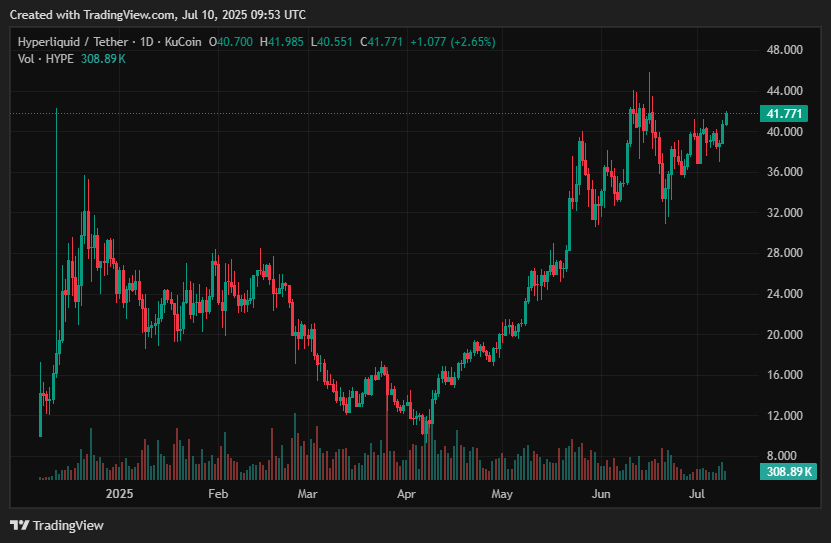Viewport: 831px width, 543px height.
Task: Click the TradingView wordmark text
Action: (68, 525)
